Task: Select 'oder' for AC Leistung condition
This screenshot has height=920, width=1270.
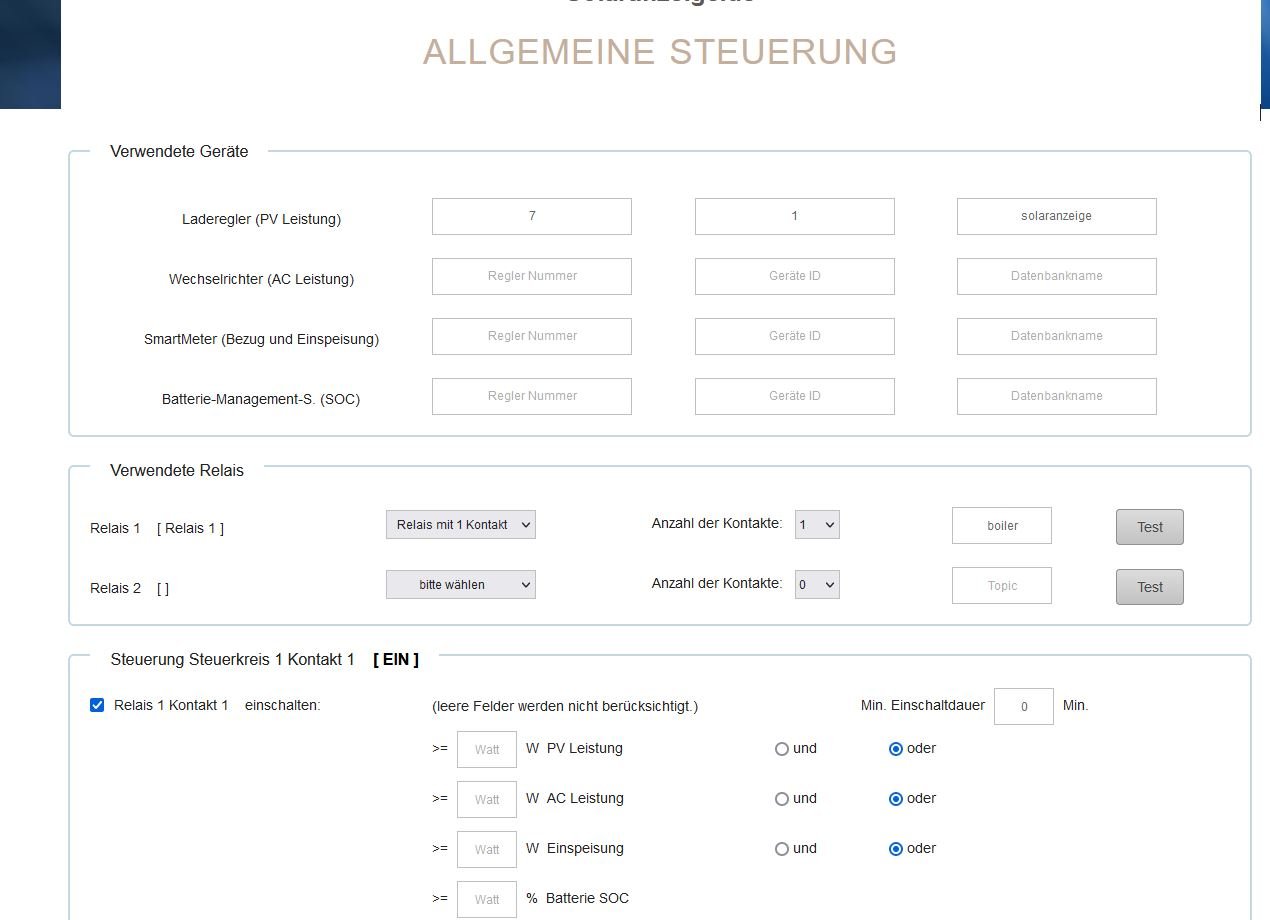Action: pyautogui.click(x=896, y=799)
